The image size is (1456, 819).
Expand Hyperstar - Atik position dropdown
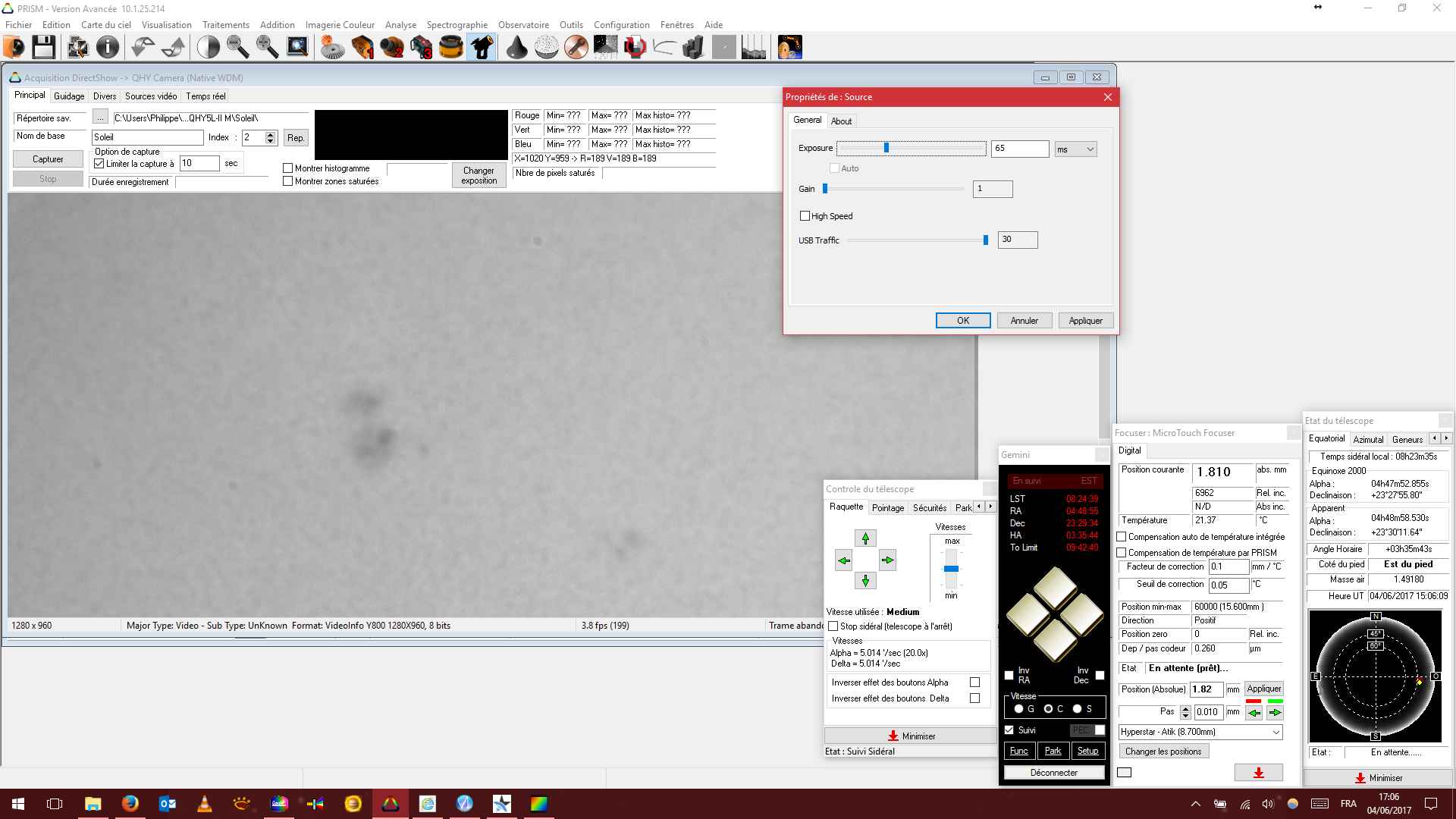(1276, 733)
